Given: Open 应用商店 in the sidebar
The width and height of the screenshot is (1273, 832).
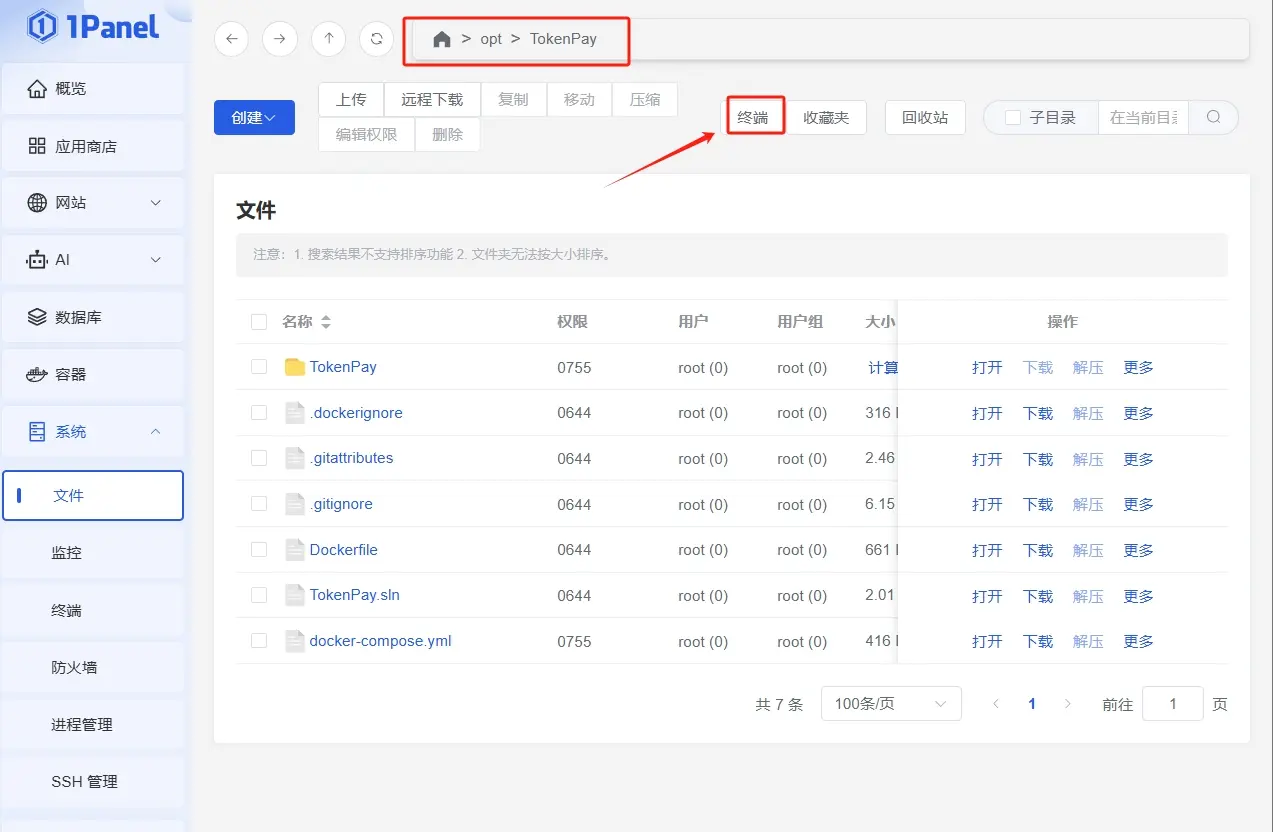Looking at the screenshot, I should (93, 146).
